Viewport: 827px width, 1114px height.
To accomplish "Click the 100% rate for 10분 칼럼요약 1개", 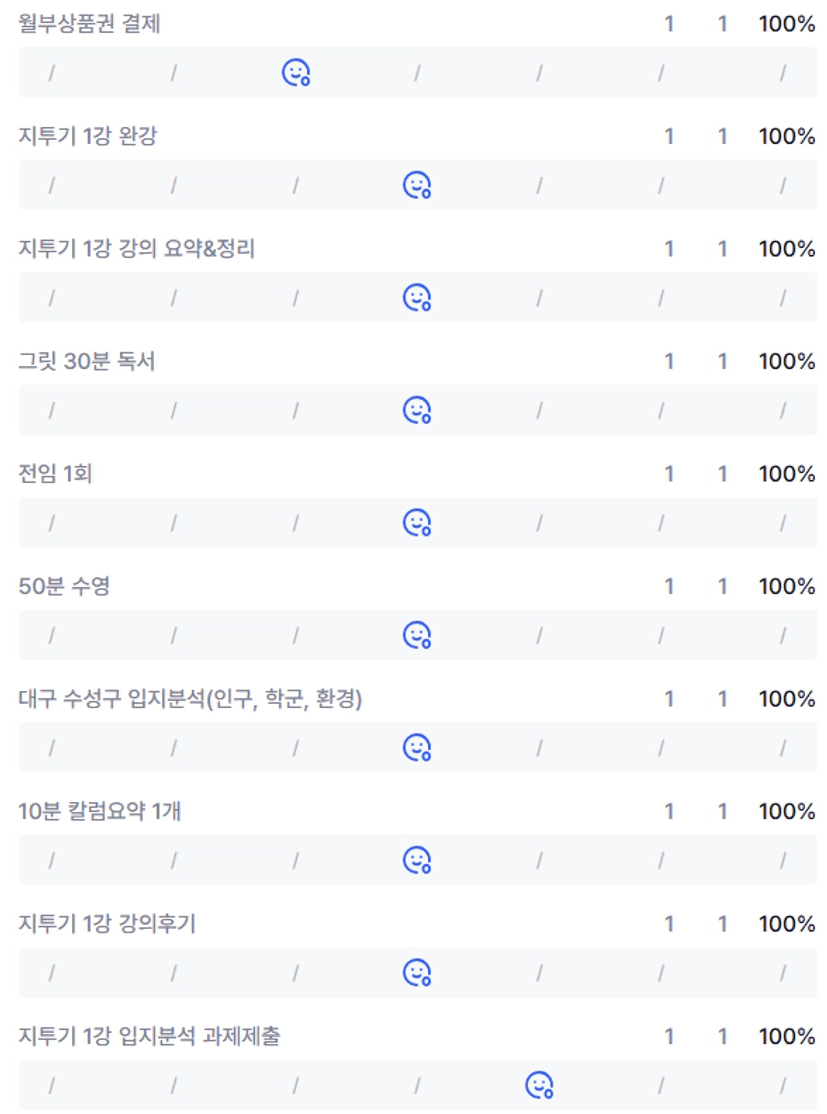I will (x=787, y=811).
